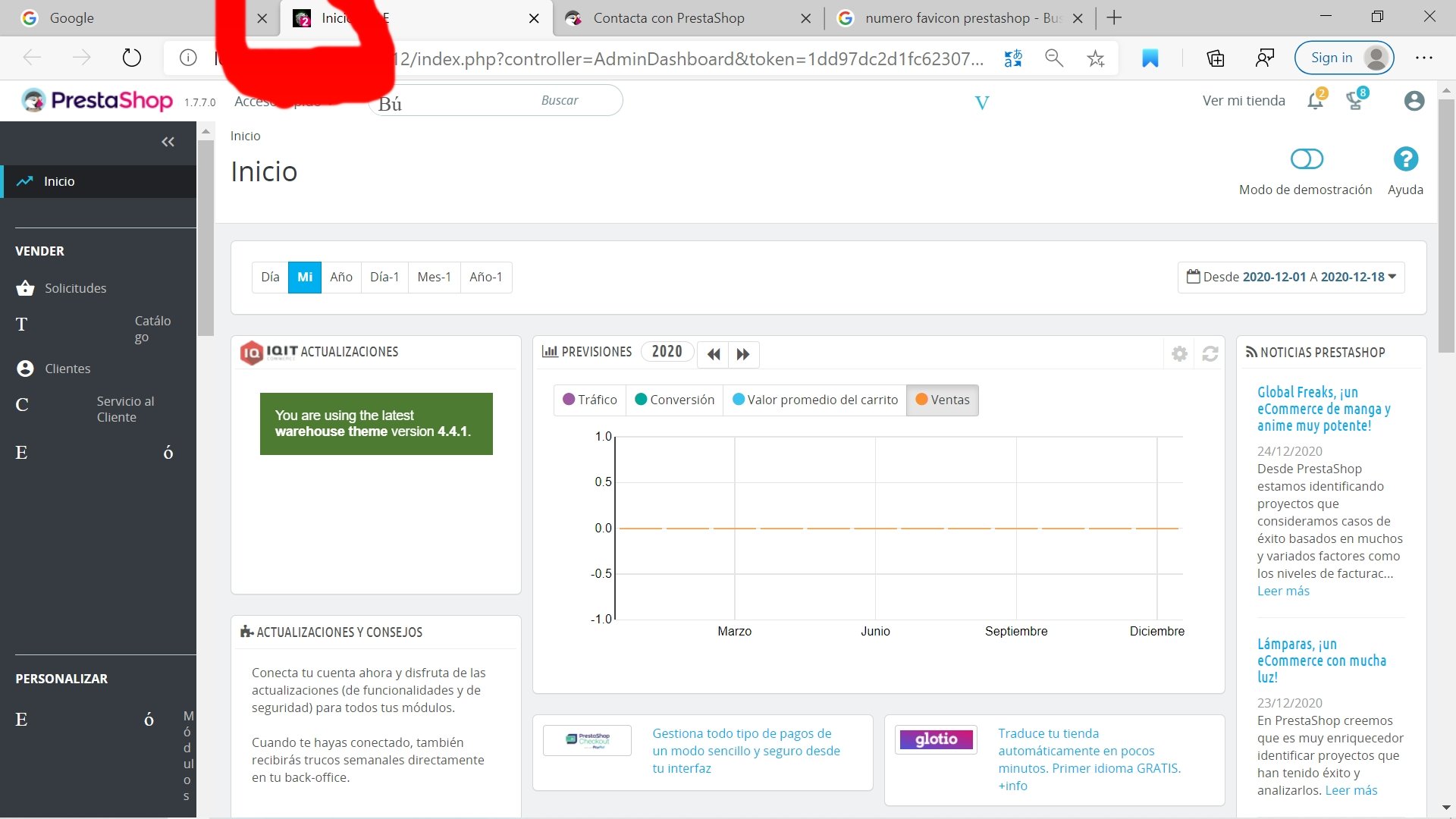Add this page to favorites star

pyautogui.click(x=1095, y=58)
